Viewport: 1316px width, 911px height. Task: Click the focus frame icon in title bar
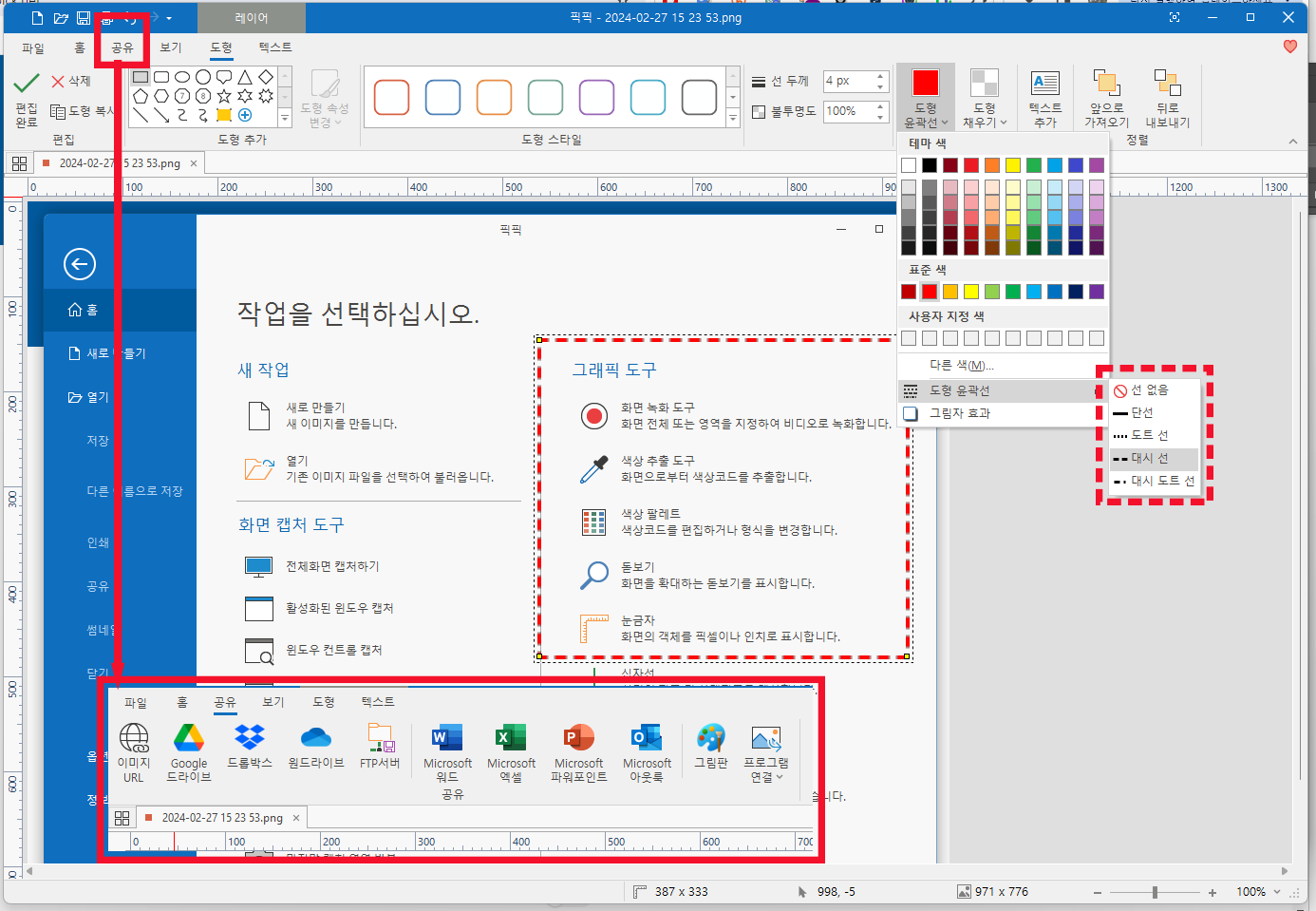1175,18
